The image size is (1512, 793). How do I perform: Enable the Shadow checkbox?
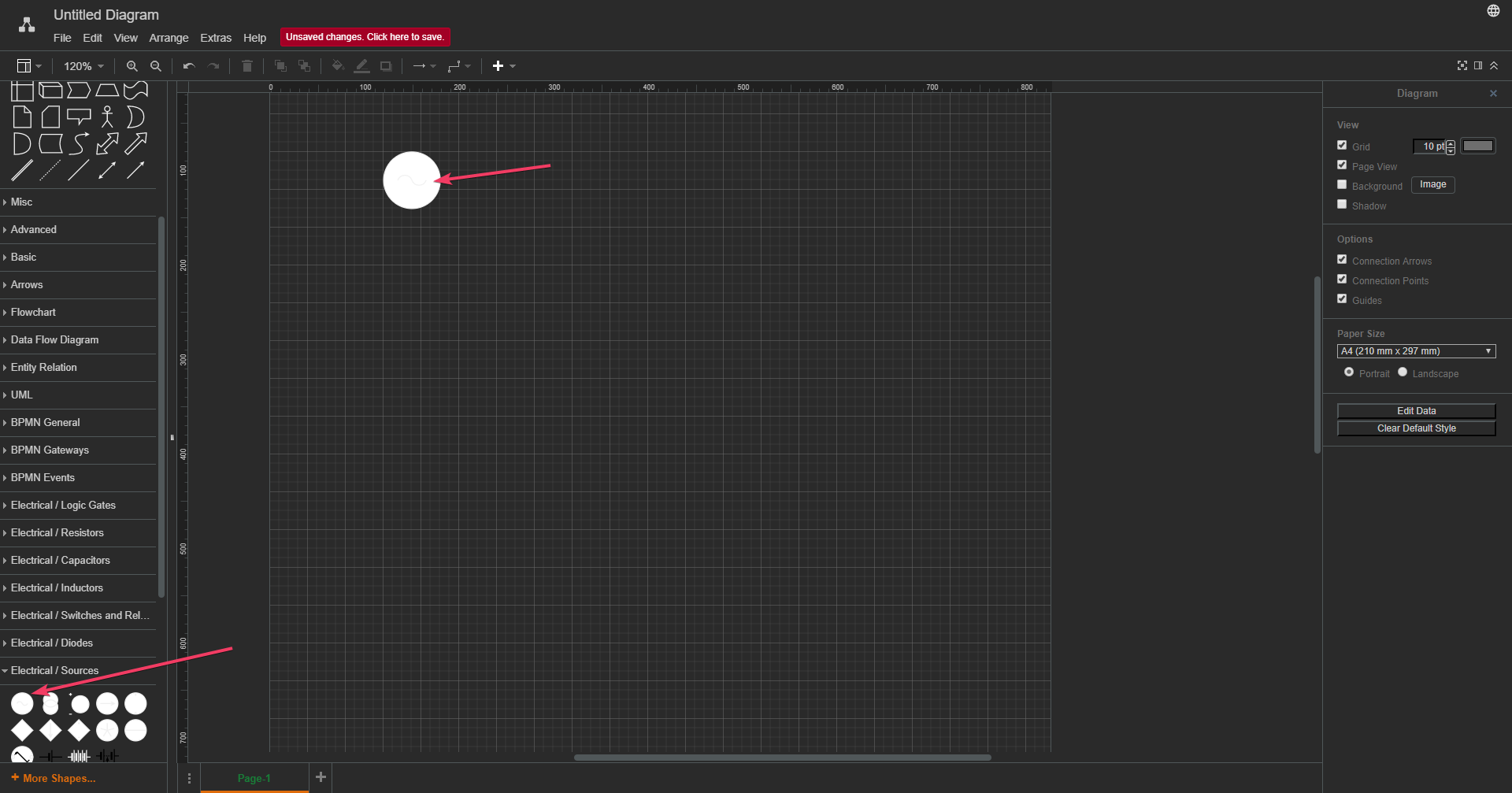(x=1342, y=205)
